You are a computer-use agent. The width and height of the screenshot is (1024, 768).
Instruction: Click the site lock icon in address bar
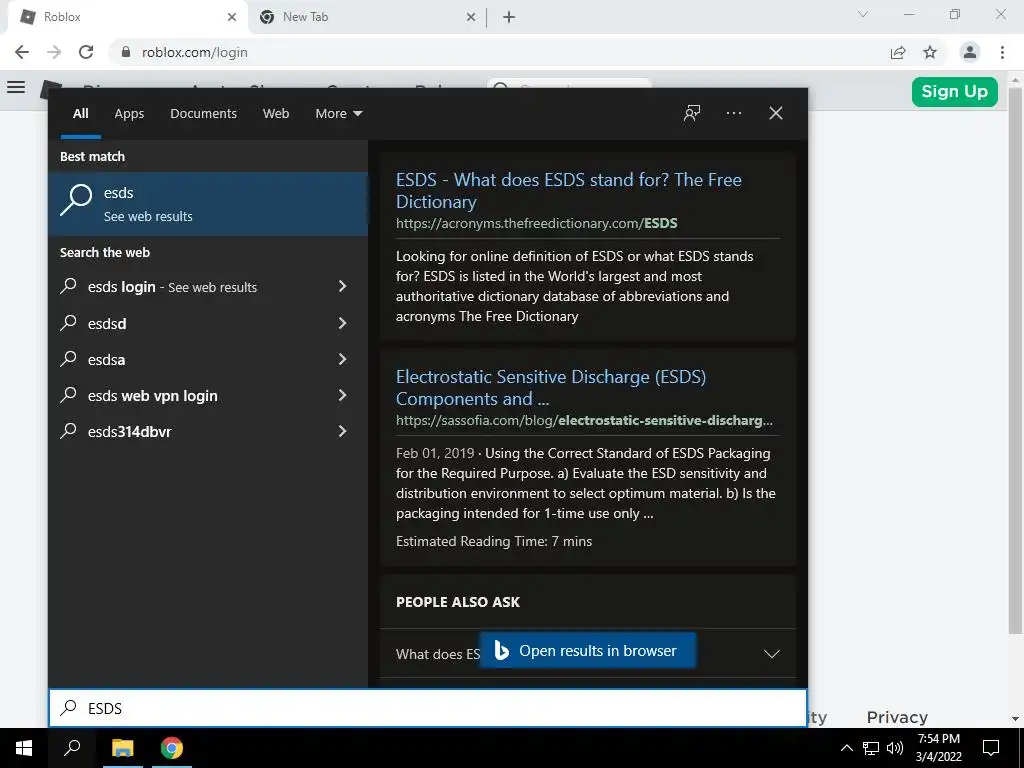[x=126, y=52]
